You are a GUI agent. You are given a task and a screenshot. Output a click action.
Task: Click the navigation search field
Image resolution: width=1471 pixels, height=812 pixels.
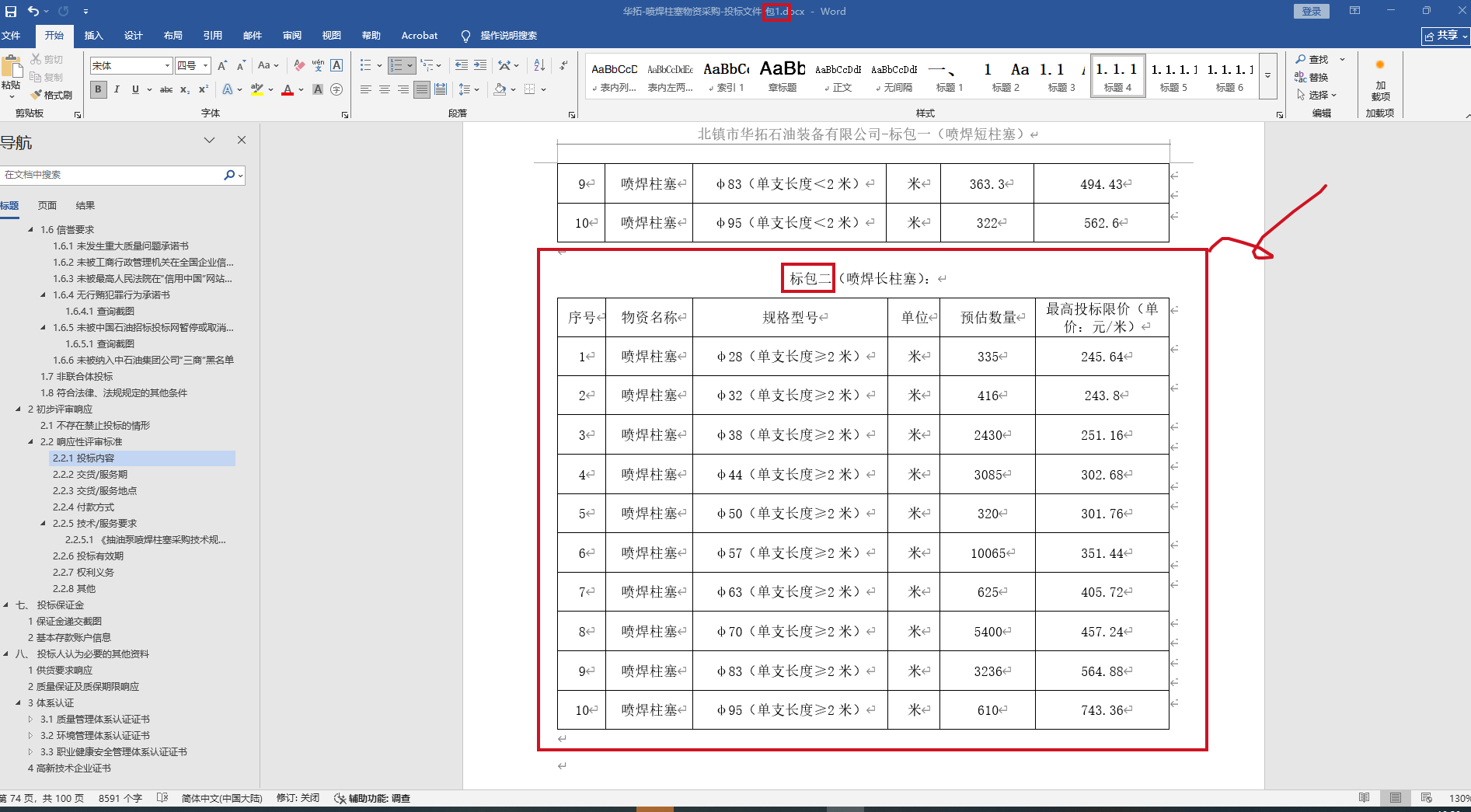112,176
